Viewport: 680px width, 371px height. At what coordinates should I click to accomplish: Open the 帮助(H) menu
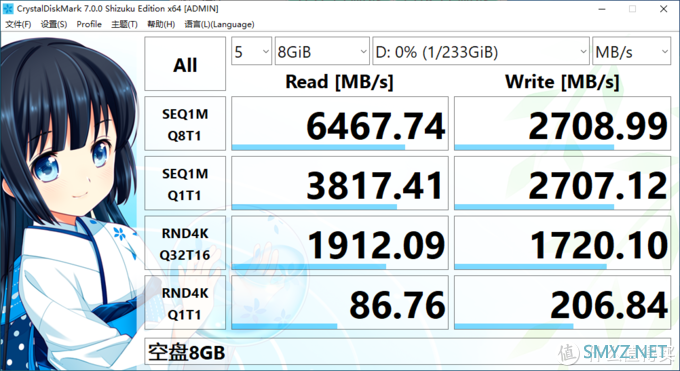coord(161,24)
